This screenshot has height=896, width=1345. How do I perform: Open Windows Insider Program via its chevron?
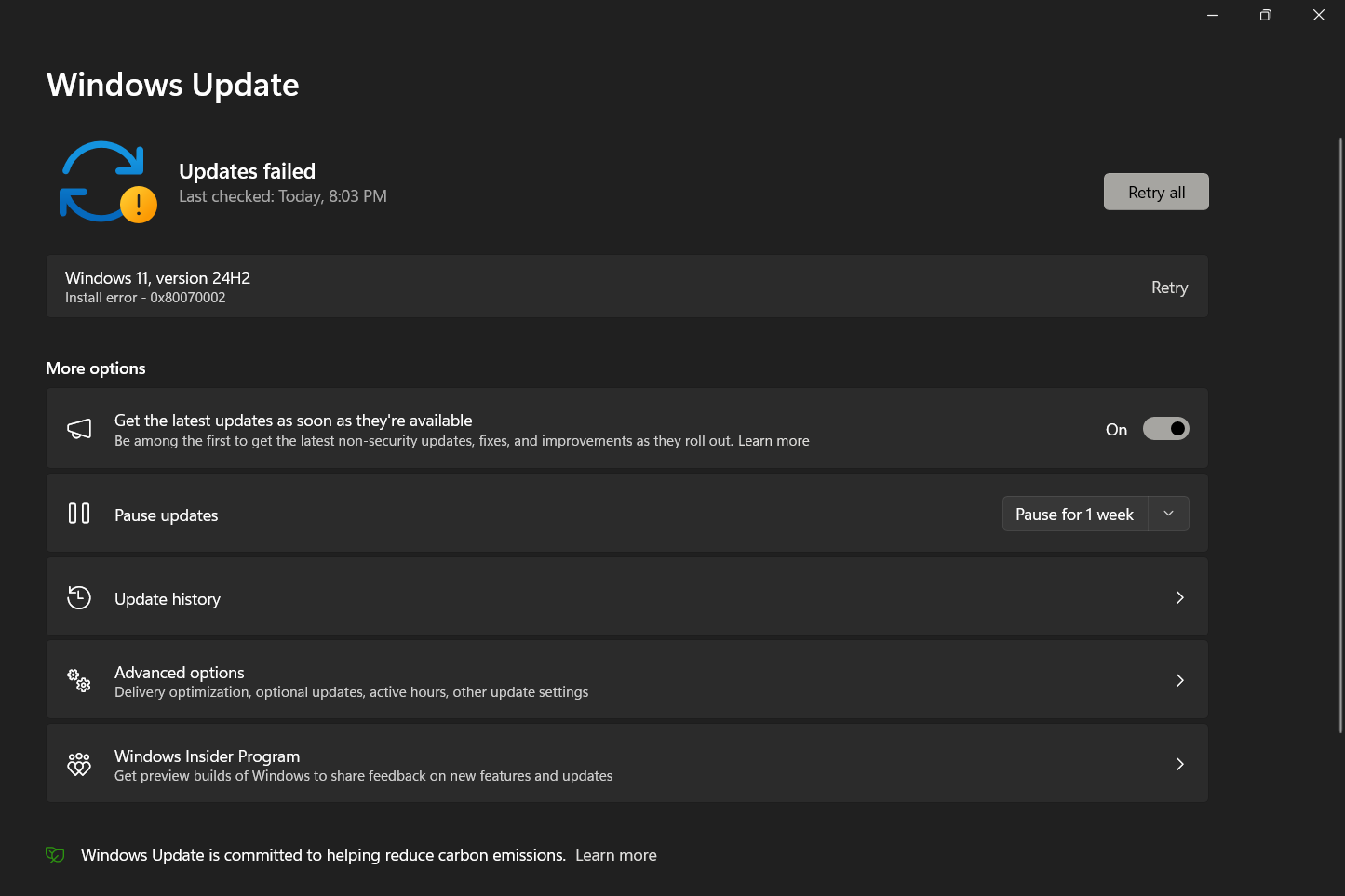pyautogui.click(x=1179, y=764)
